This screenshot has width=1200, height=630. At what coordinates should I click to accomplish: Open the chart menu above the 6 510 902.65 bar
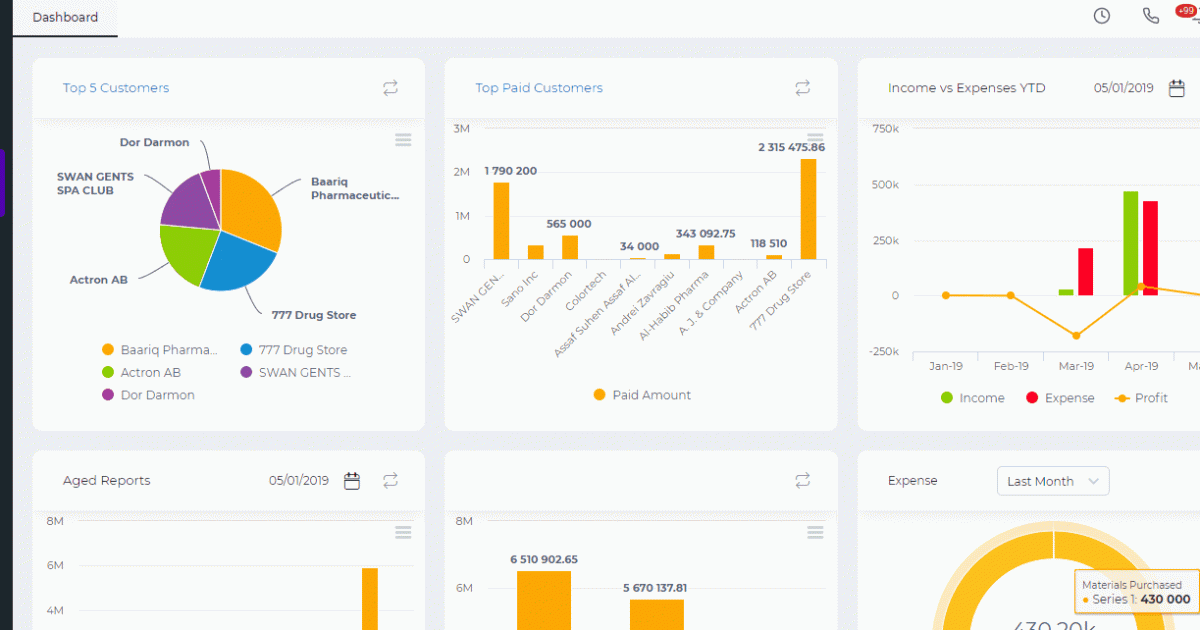815,533
